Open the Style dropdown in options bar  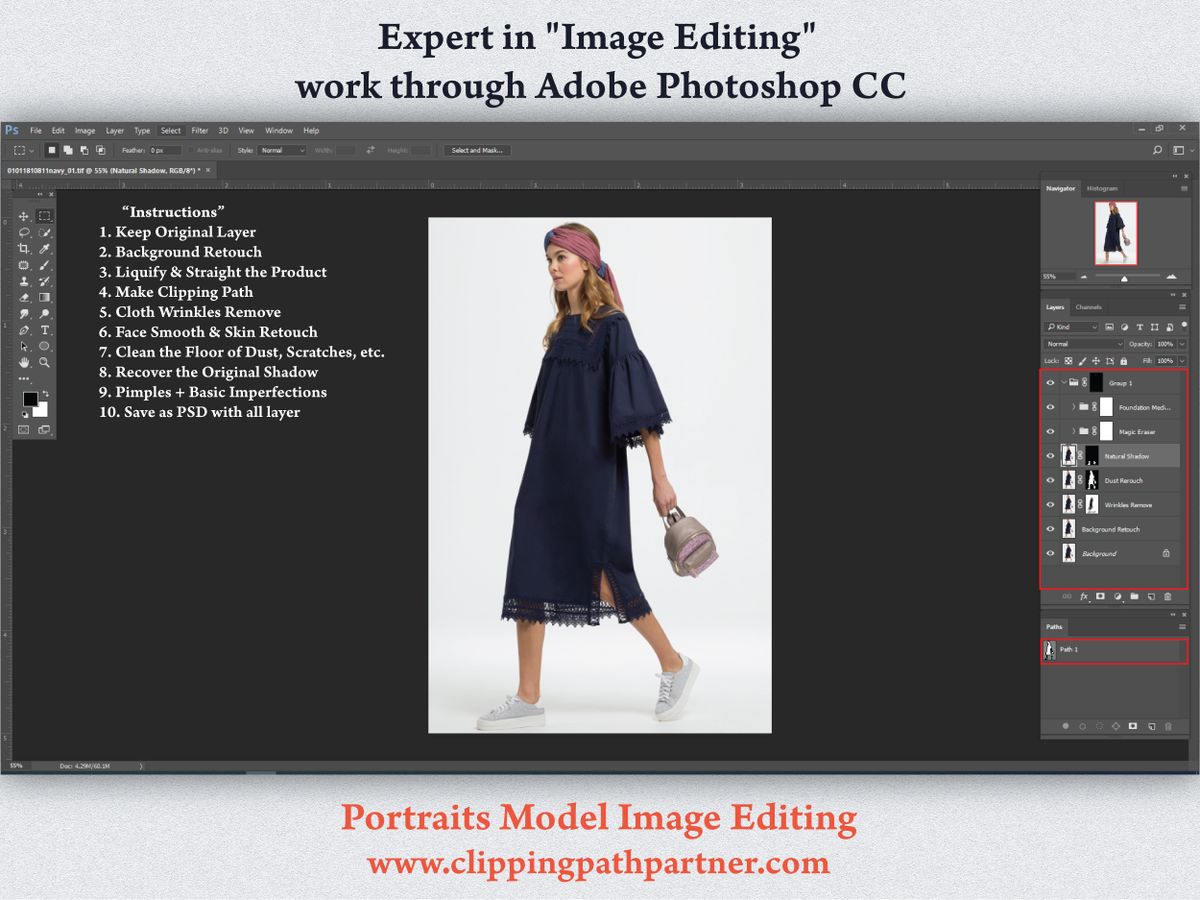283,150
